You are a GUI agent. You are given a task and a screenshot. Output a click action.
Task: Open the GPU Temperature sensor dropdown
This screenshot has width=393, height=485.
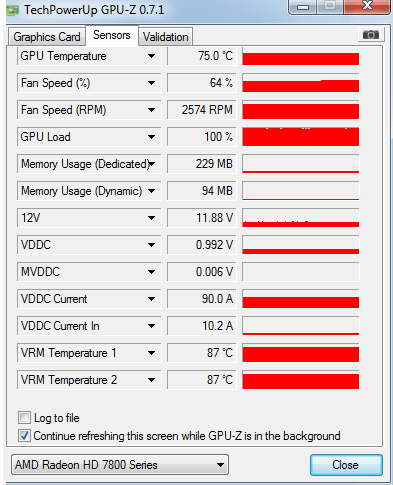(151, 56)
